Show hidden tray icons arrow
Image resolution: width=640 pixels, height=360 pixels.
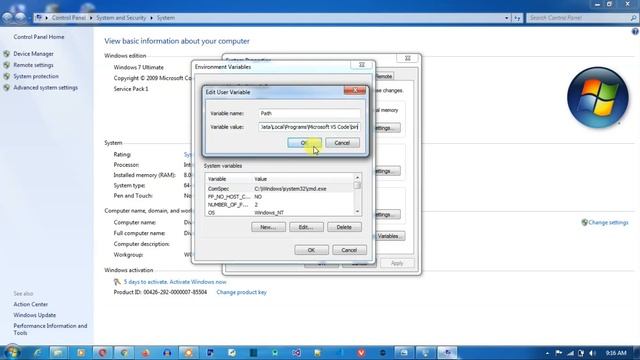(547, 353)
